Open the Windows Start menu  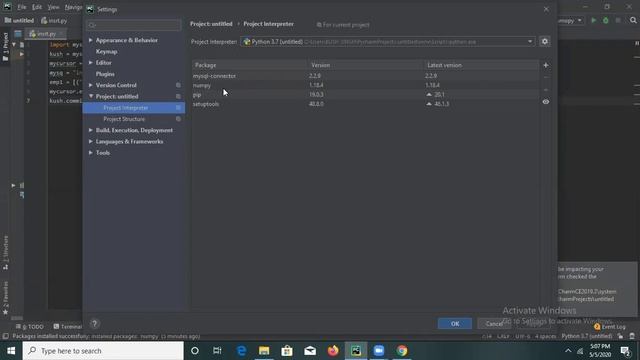click(x=11, y=351)
